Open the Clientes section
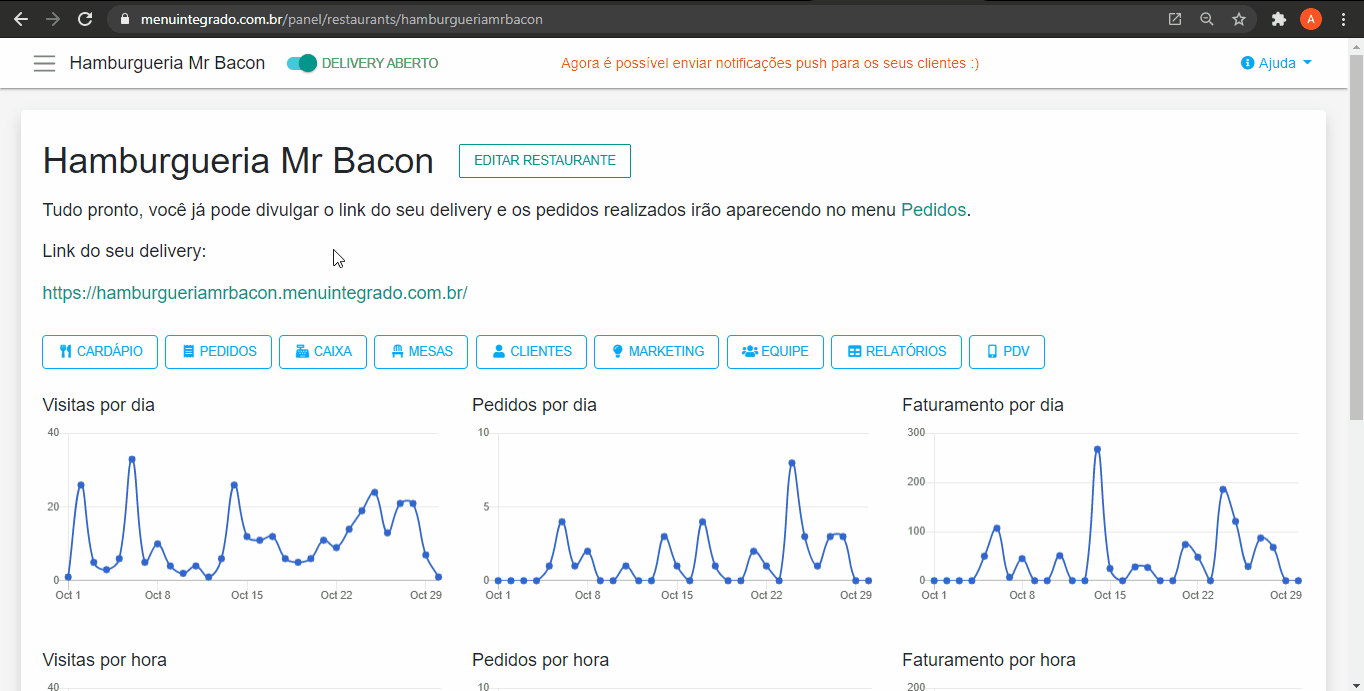The height and width of the screenshot is (691, 1364). (x=531, y=352)
